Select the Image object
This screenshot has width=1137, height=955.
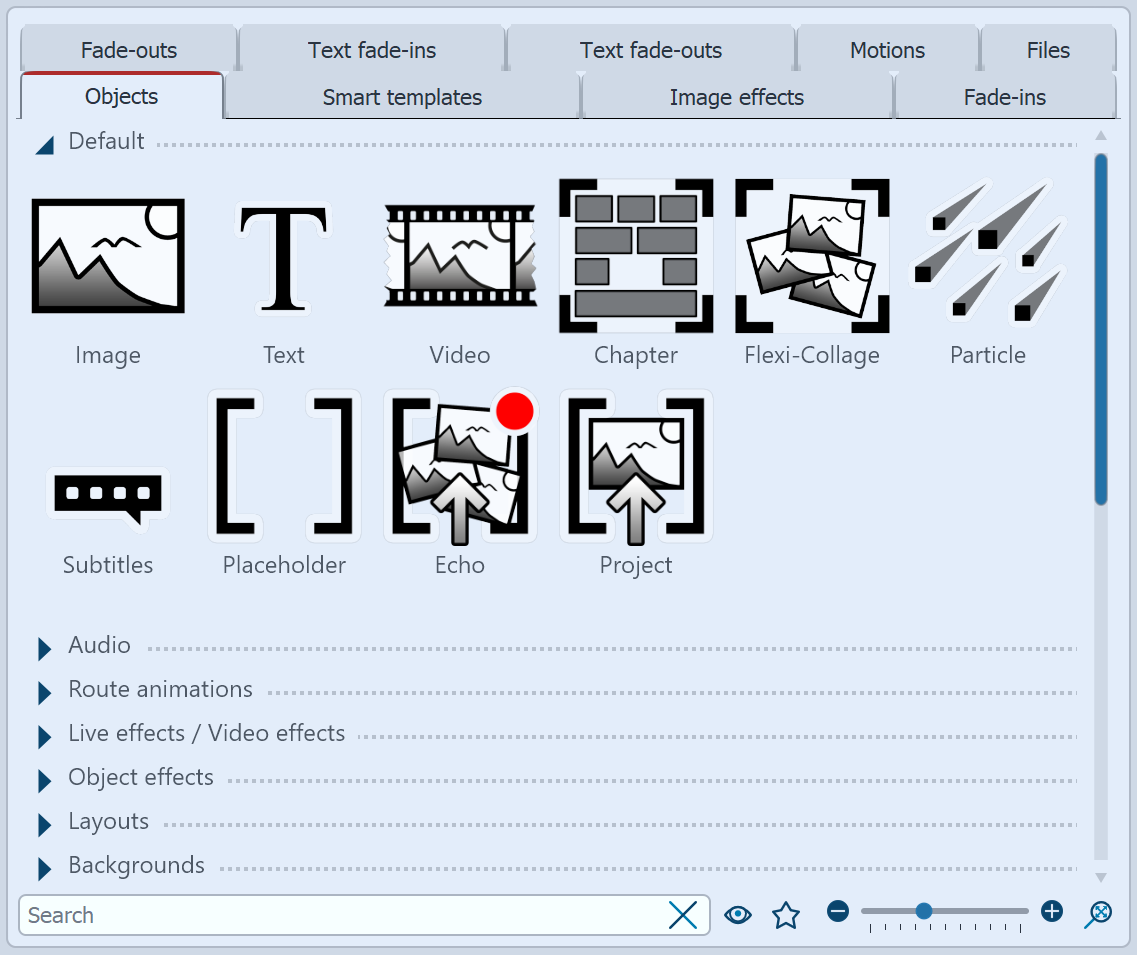tap(107, 255)
